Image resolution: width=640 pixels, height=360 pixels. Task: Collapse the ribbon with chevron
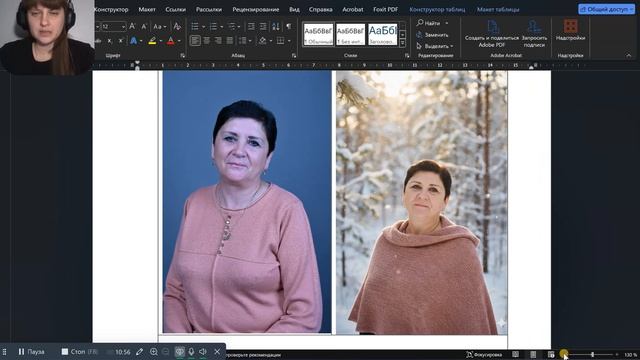[629, 56]
